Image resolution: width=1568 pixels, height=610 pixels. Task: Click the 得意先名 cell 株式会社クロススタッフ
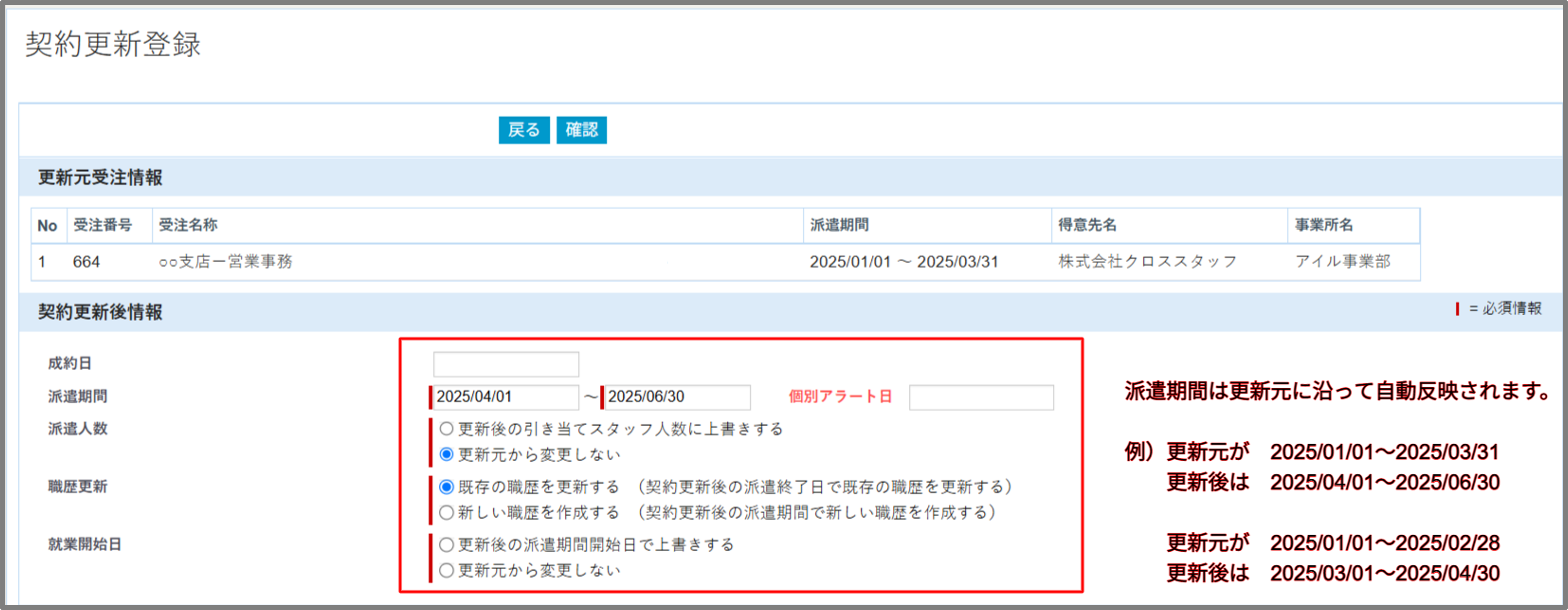(x=1147, y=262)
